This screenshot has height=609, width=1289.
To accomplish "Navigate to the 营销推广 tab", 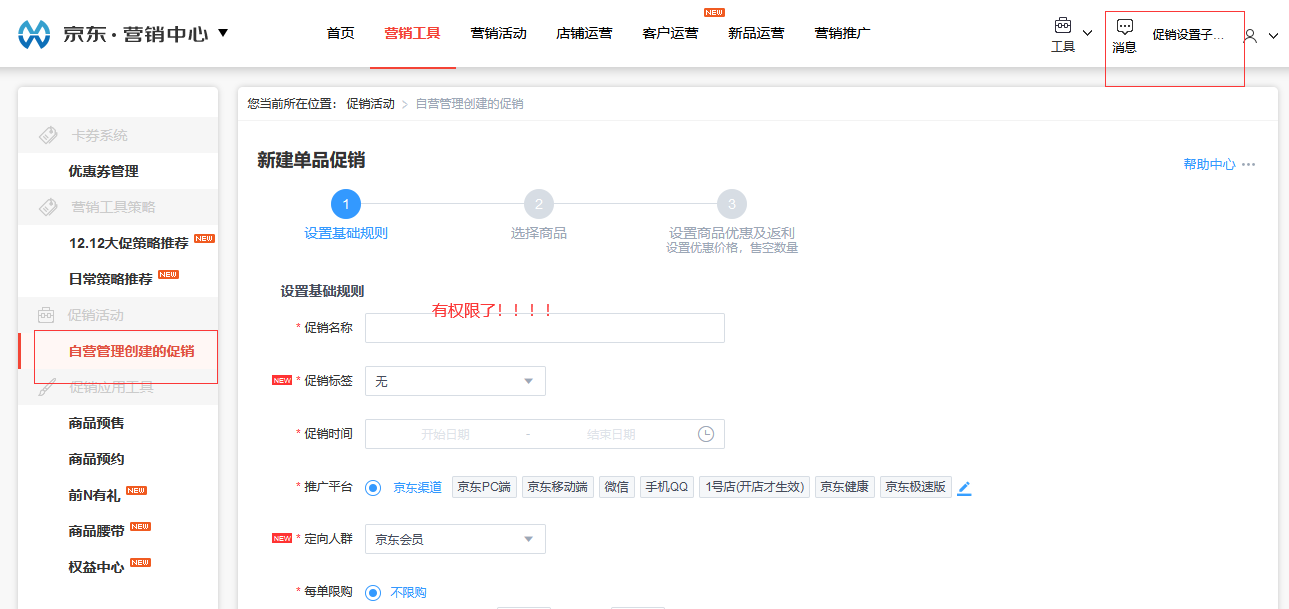I will point(842,33).
